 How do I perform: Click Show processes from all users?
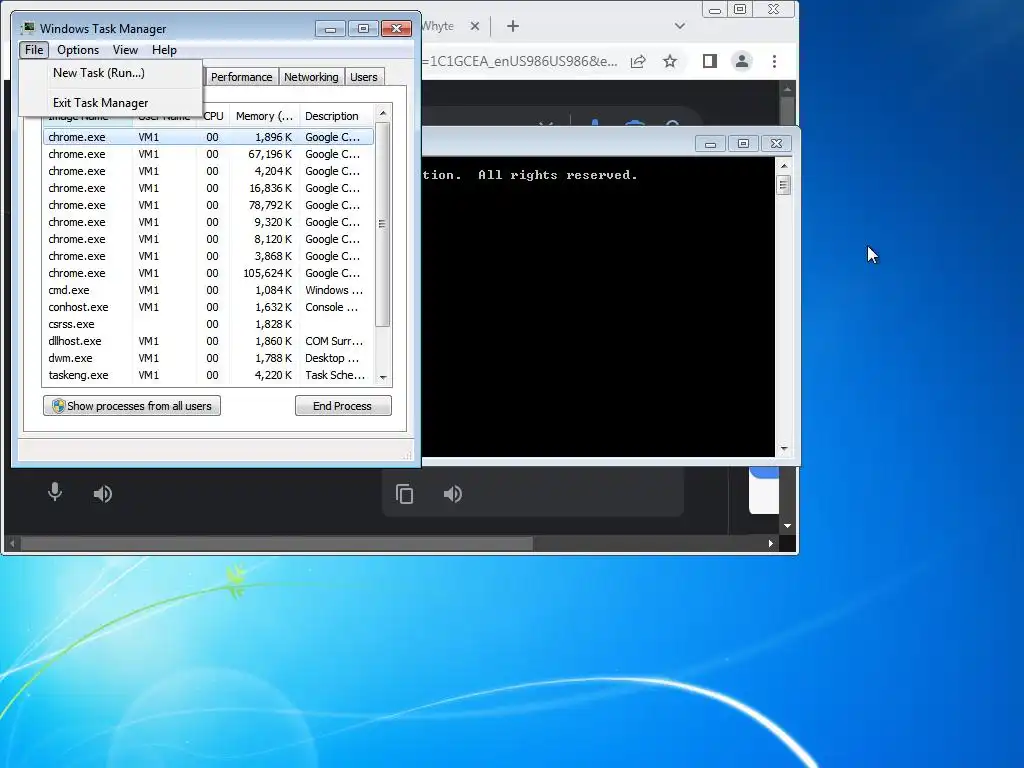(x=132, y=406)
